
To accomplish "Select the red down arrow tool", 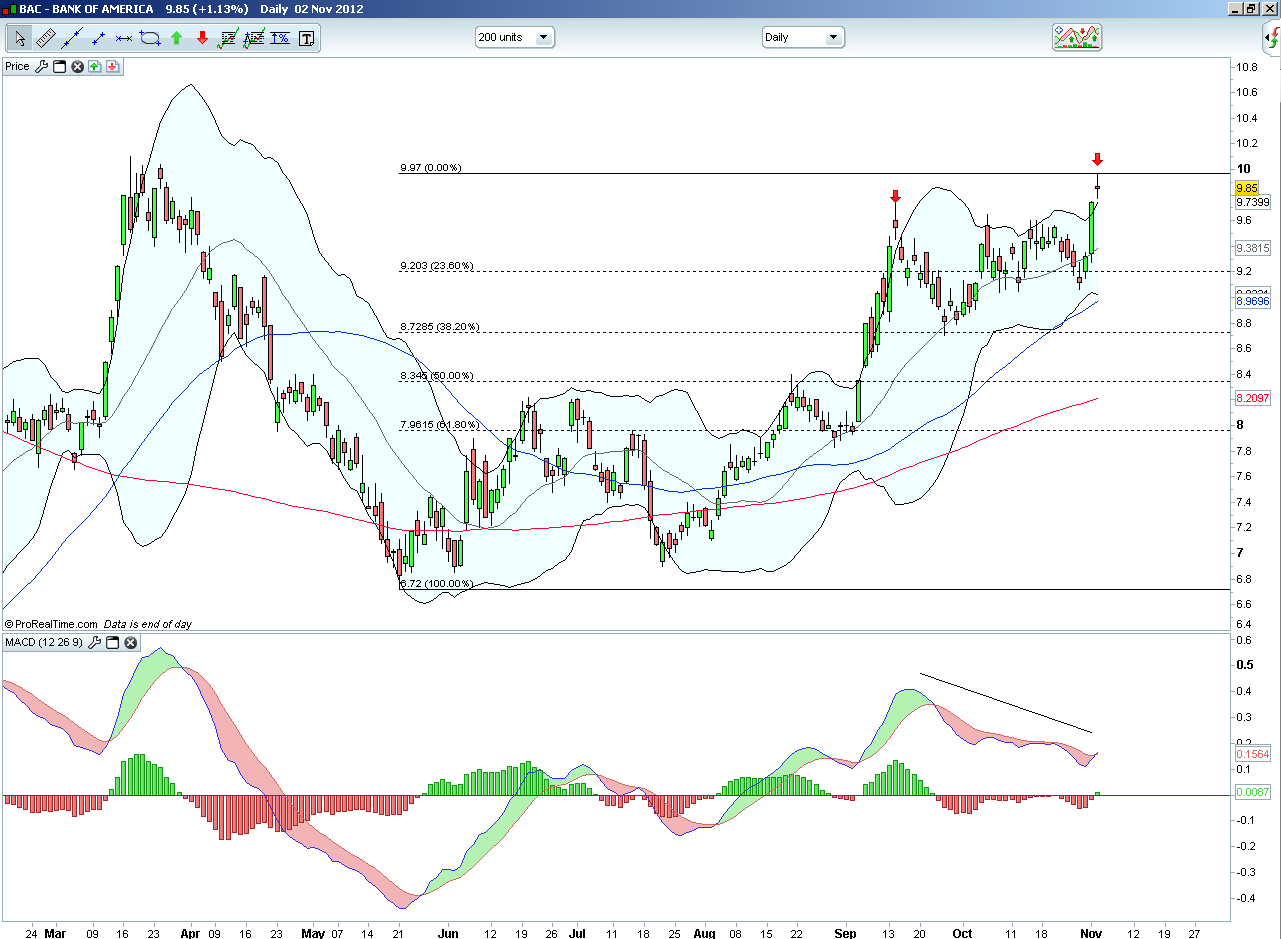I will [x=202, y=39].
